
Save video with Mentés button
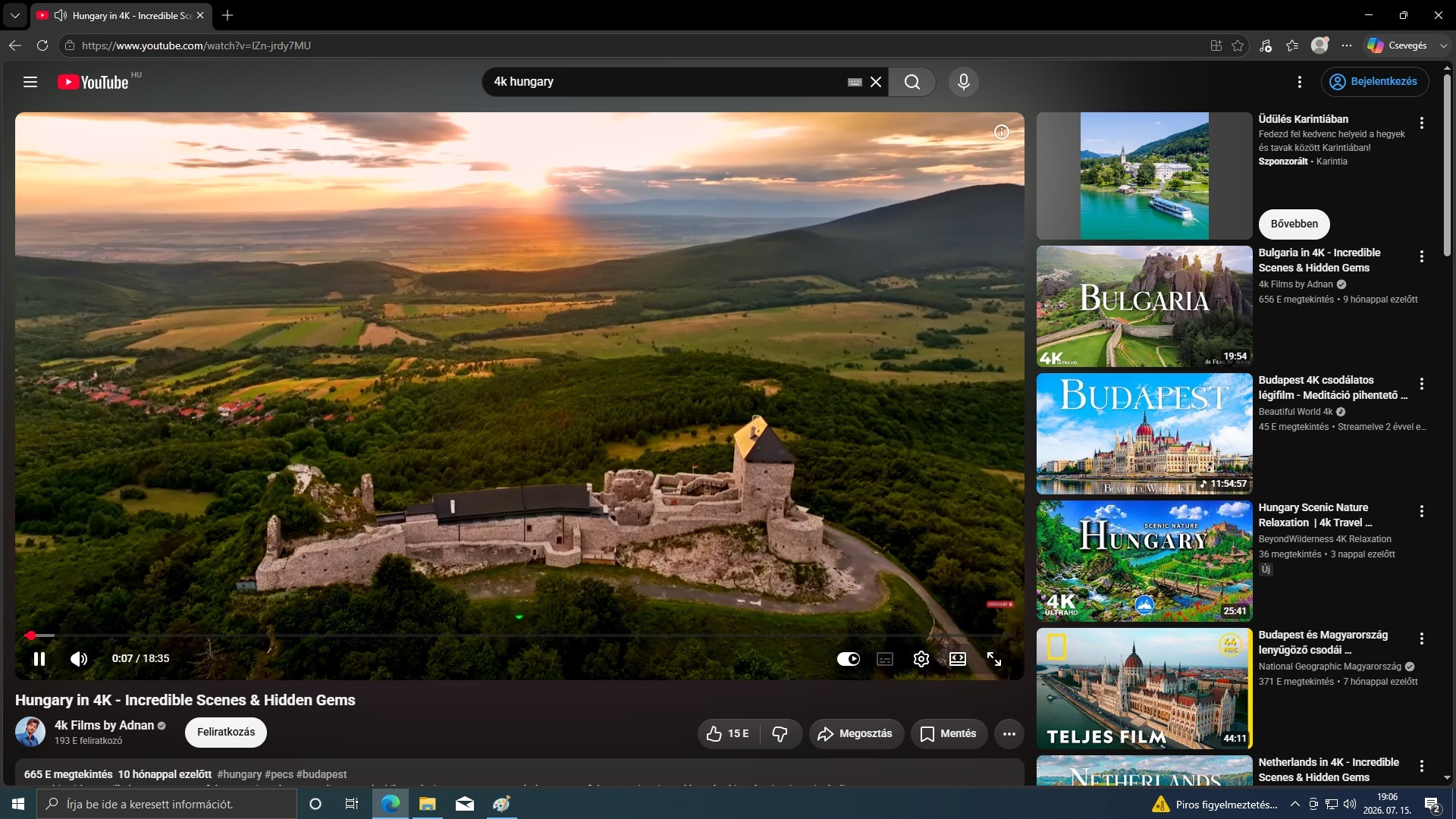tap(949, 734)
